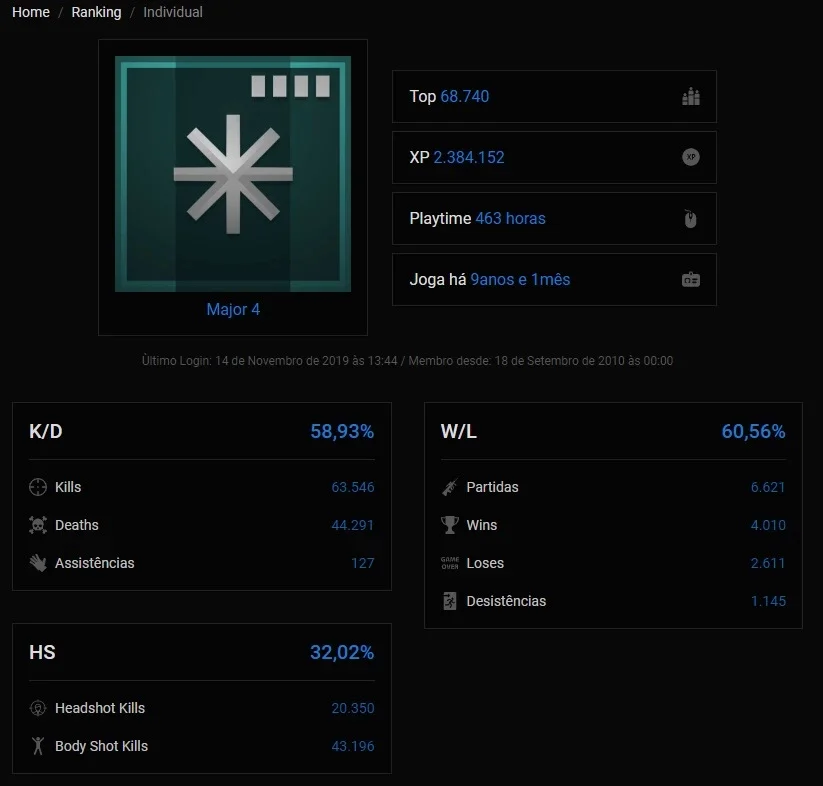Screen dimensions: 823x786
Task: Click the HS heading
Action: click(x=42, y=652)
